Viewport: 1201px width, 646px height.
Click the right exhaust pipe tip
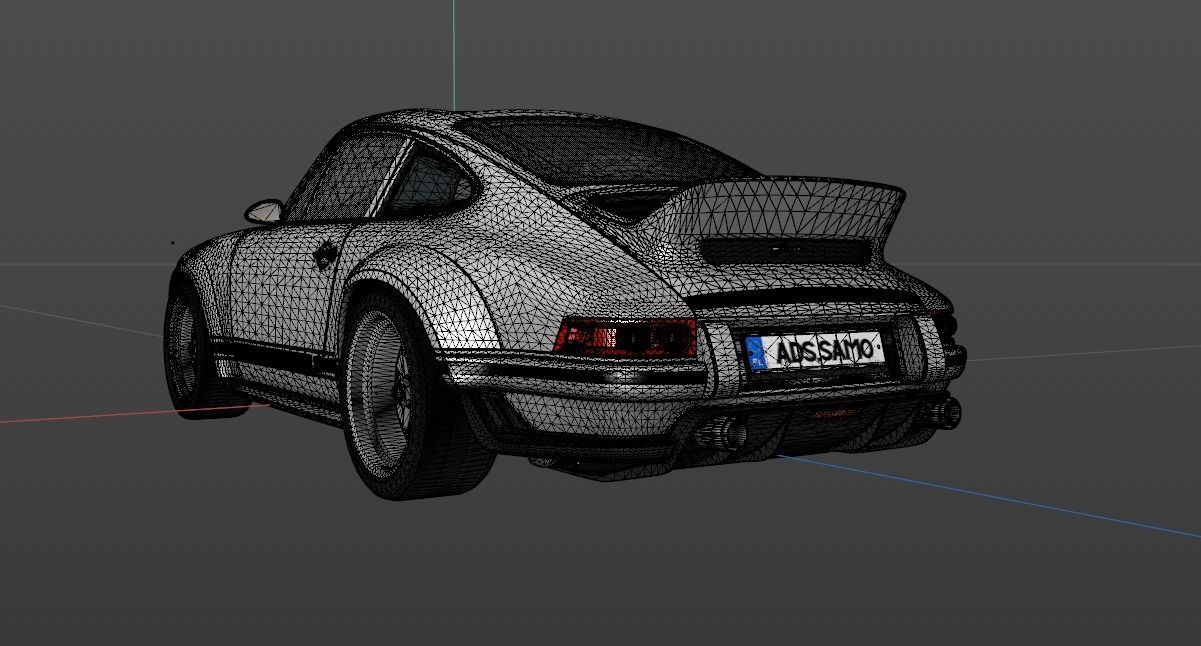click(x=942, y=412)
